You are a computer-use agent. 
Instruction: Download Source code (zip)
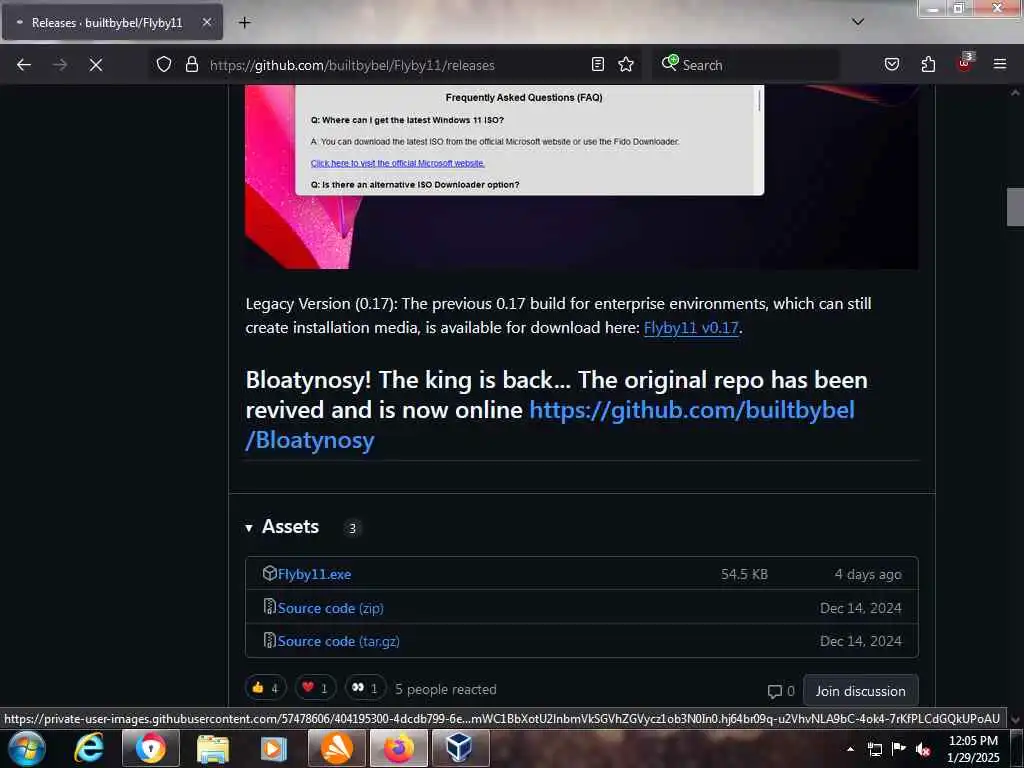click(x=330, y=608)
